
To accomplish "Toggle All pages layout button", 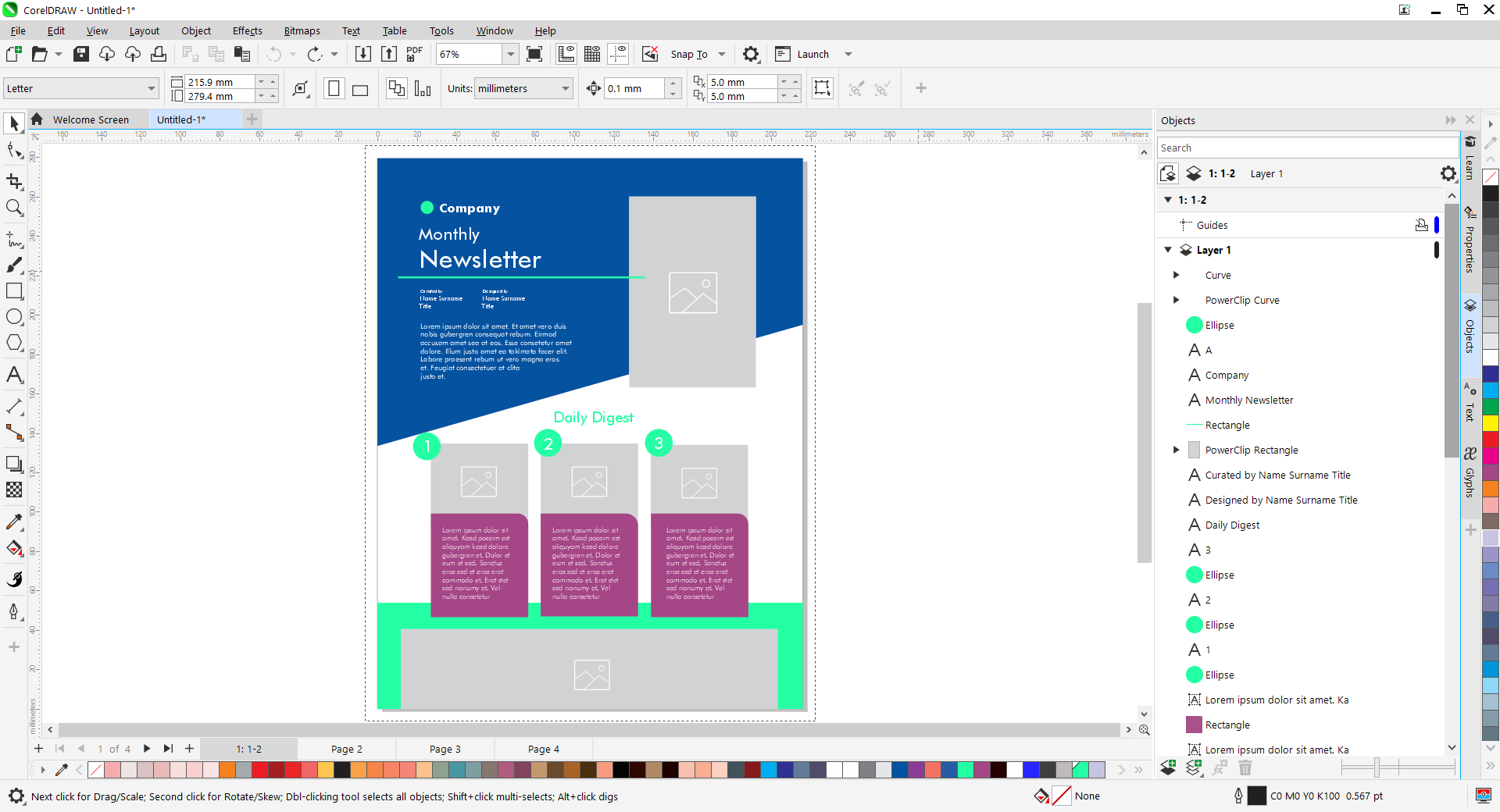I will click(x=397, y=88).
